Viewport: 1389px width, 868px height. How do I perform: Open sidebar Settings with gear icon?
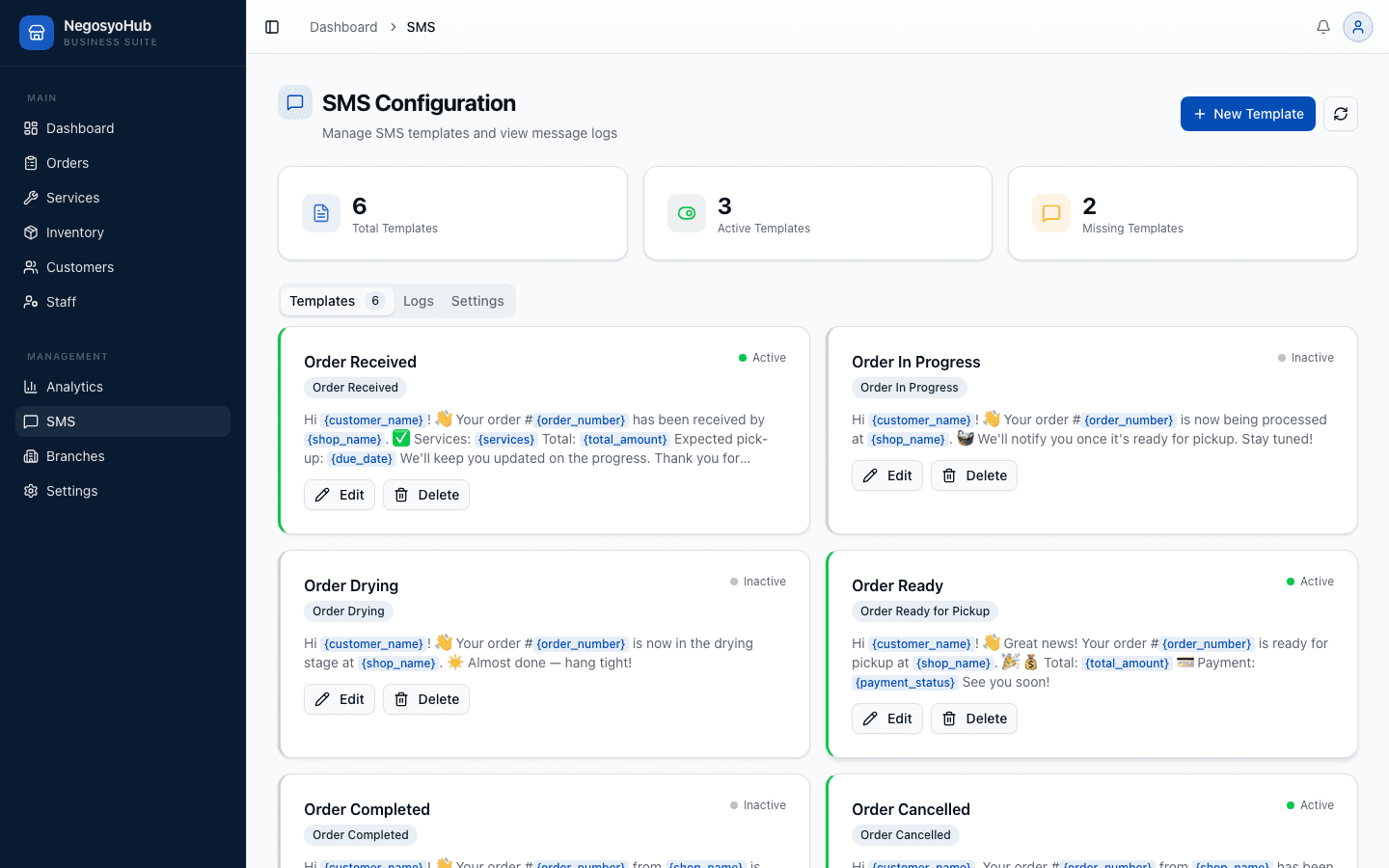(71, 491)
